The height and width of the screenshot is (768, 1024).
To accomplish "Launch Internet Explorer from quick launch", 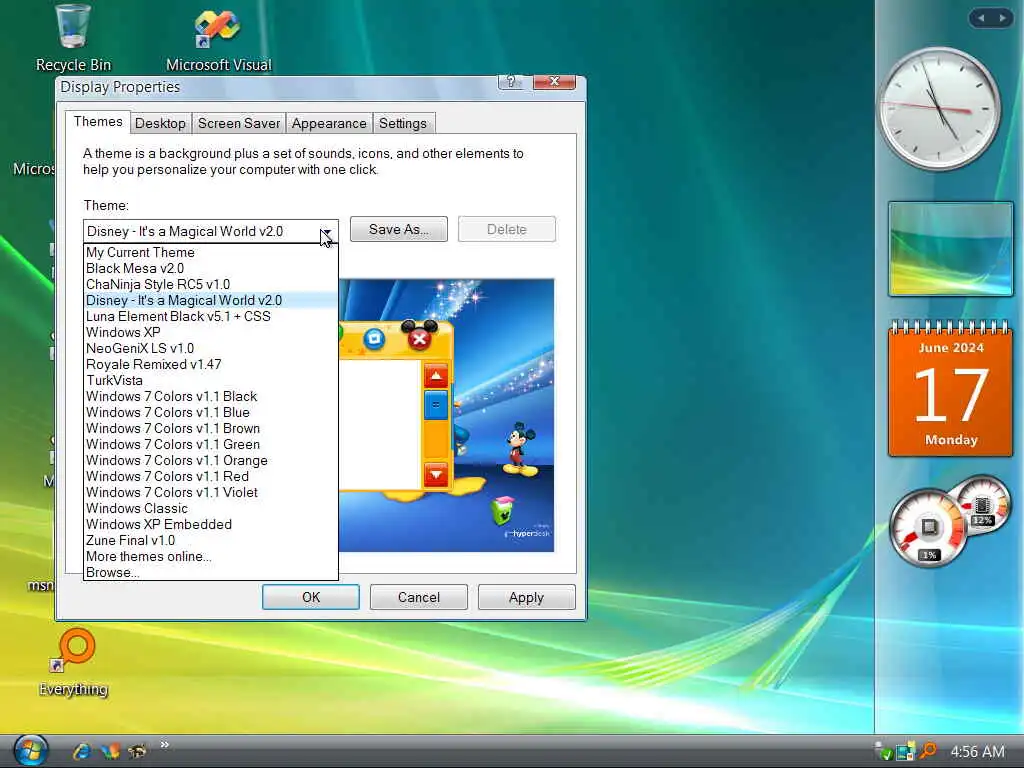I will (82, 751).
